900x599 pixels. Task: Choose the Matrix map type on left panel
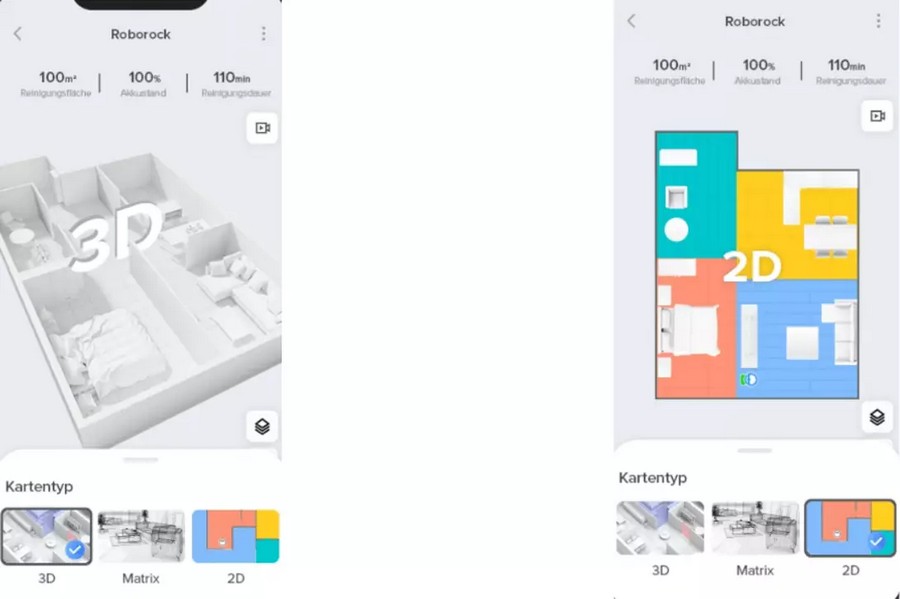point(141,536)
